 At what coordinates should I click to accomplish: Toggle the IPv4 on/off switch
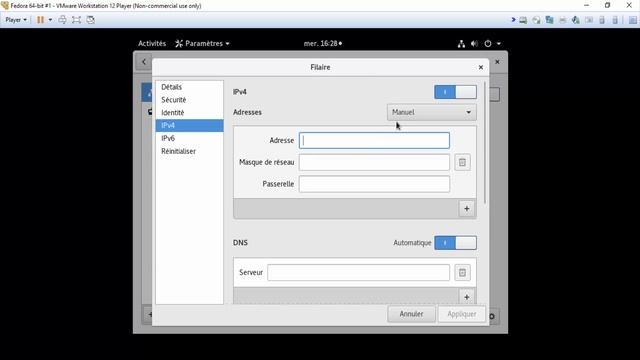point(455,92)
